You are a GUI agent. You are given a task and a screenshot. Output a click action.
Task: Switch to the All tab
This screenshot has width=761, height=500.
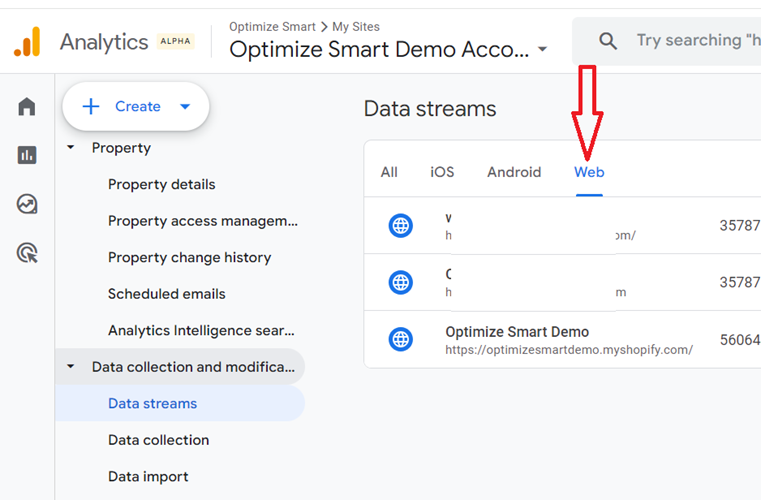pyautogui.click(x=389, y=172)
